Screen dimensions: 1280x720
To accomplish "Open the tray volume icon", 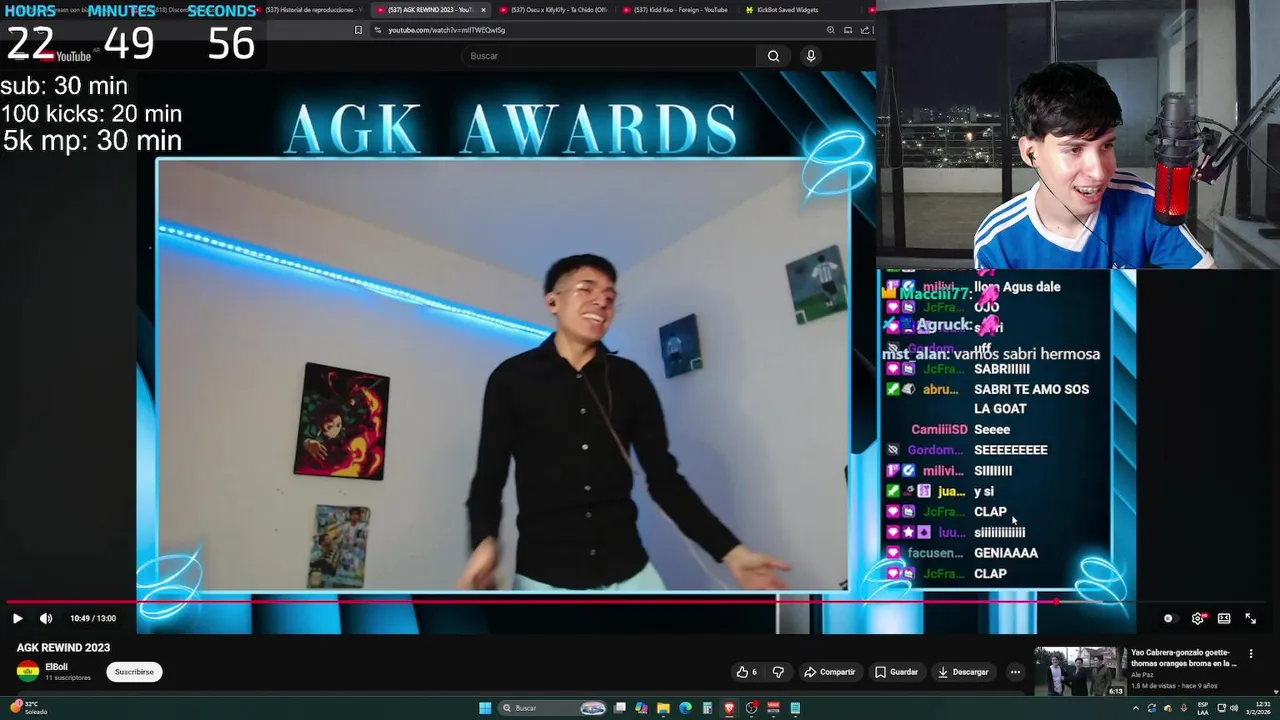I will click(1235, 708).
